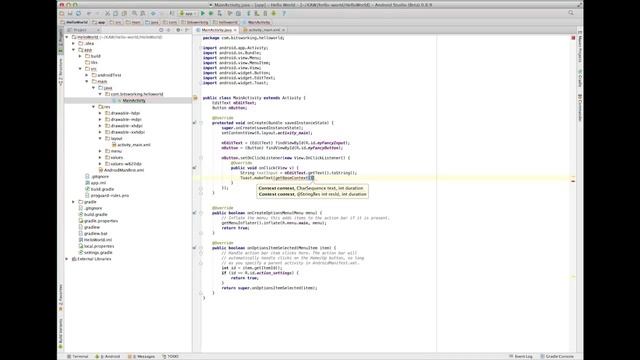
Task: Select HelloWorld.iml file in tree
Action: (98, 240)
